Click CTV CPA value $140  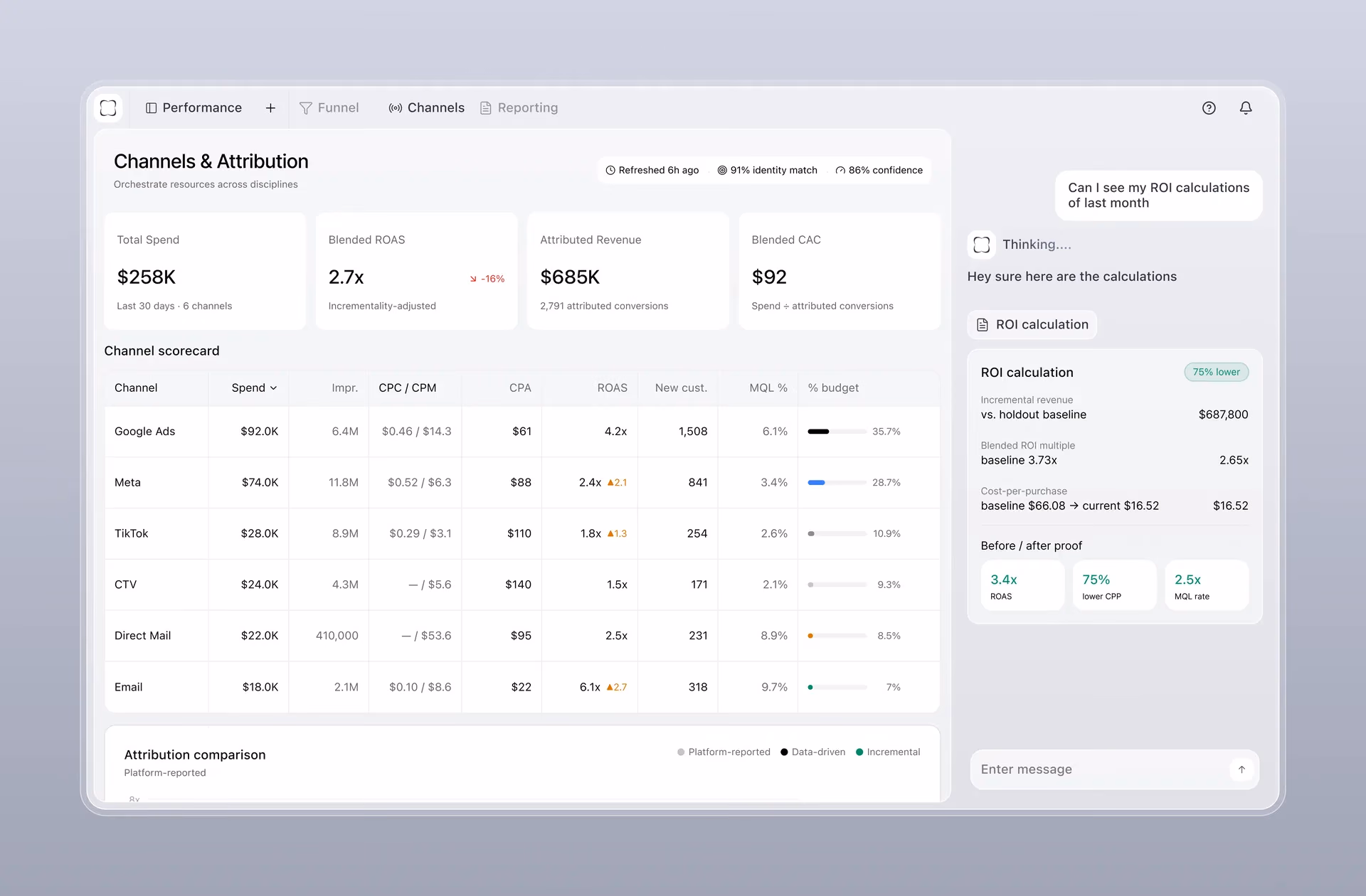(519, 585)
